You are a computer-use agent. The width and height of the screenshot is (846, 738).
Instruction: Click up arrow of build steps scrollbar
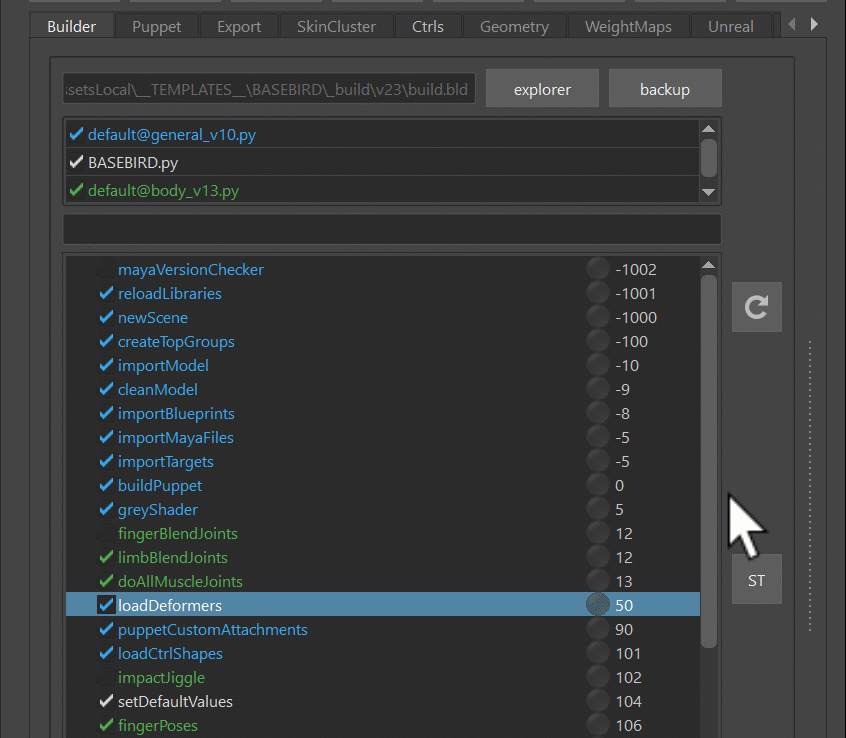708,265
